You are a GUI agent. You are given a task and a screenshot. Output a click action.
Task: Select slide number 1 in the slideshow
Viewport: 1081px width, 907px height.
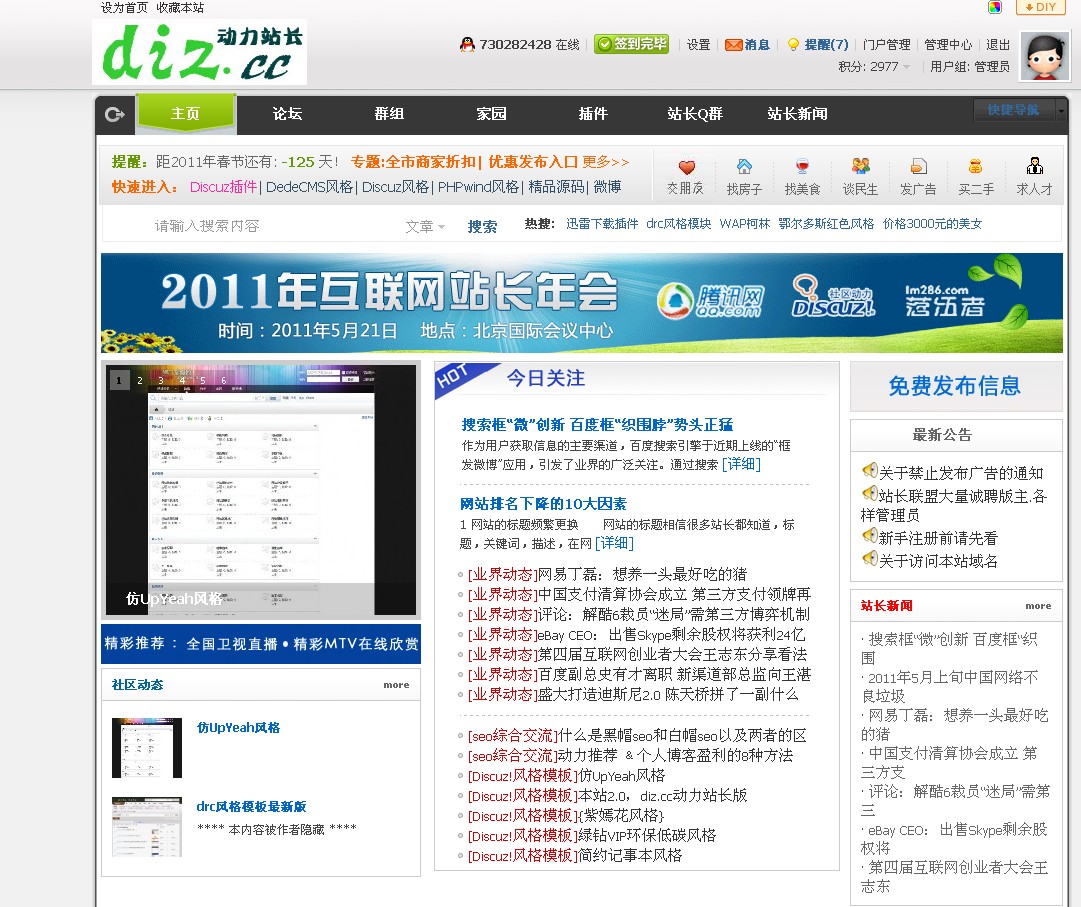(x=119, y=380)
